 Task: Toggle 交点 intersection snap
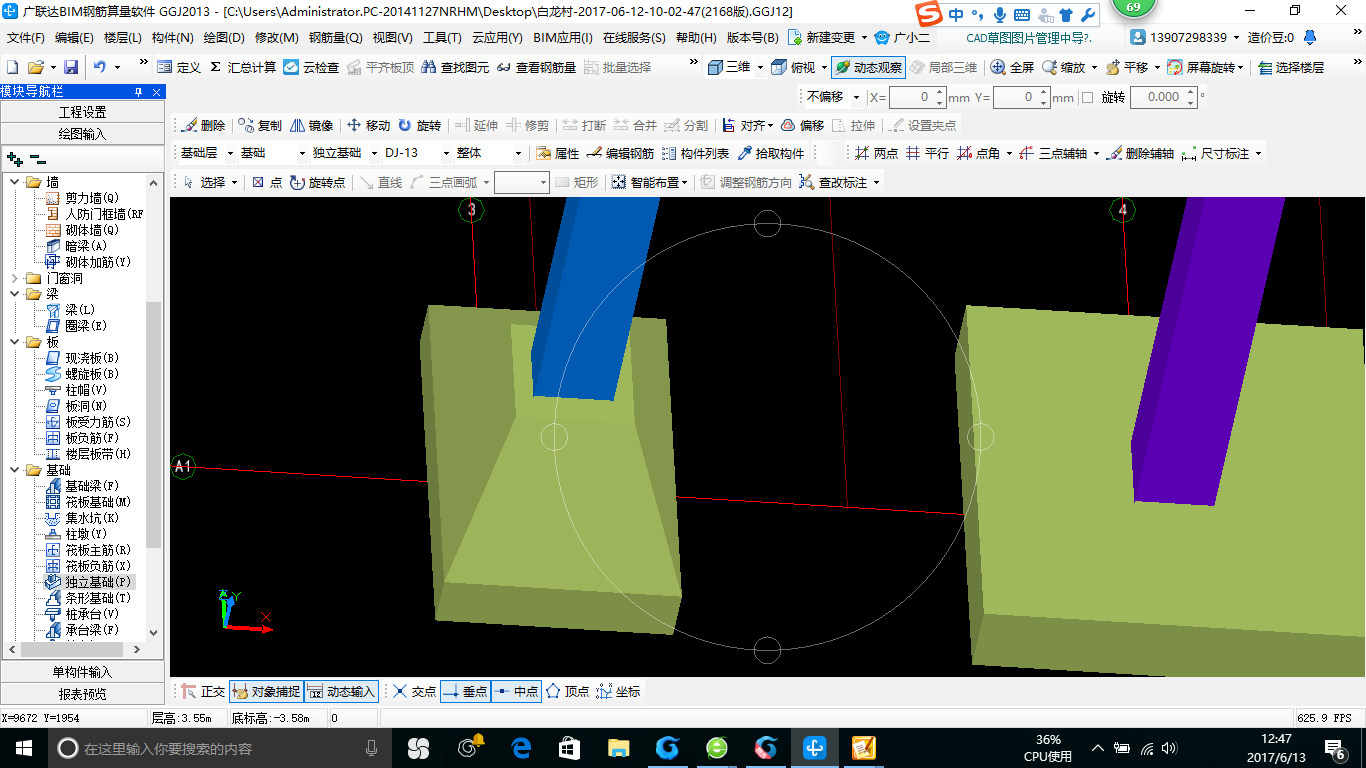click(414, 691)
